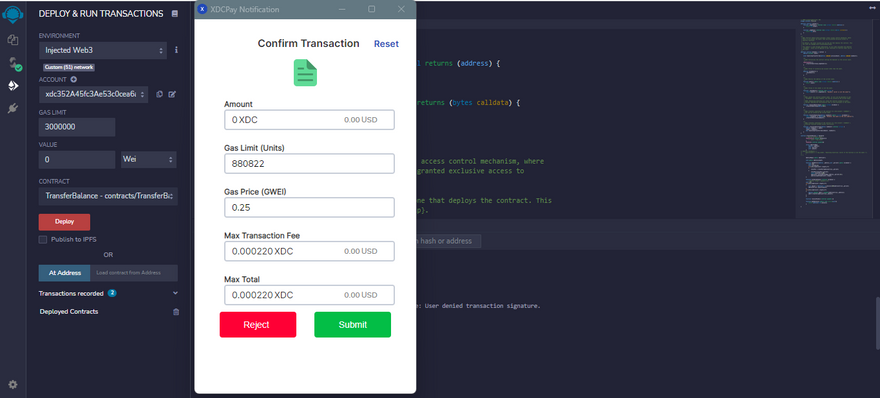
Task: Click the plus icon next to Account
Action: 73,79
